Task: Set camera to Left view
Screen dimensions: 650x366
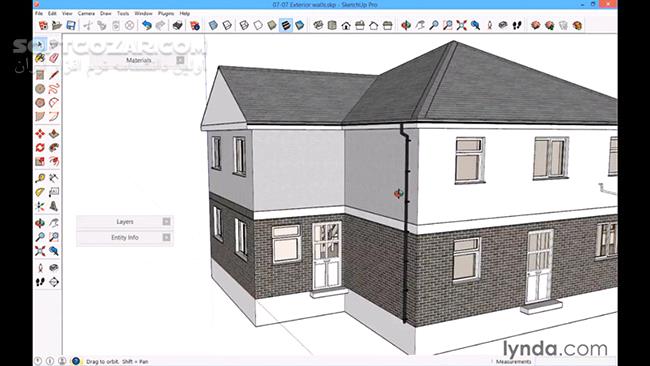Action: pos(388,25)
